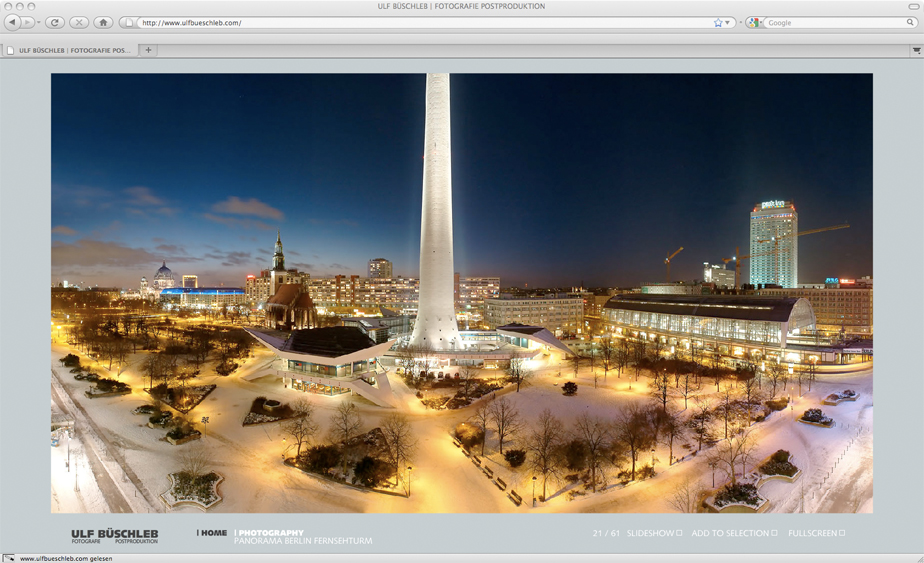Open a new tab with the plus button

[x=149, y=50]
